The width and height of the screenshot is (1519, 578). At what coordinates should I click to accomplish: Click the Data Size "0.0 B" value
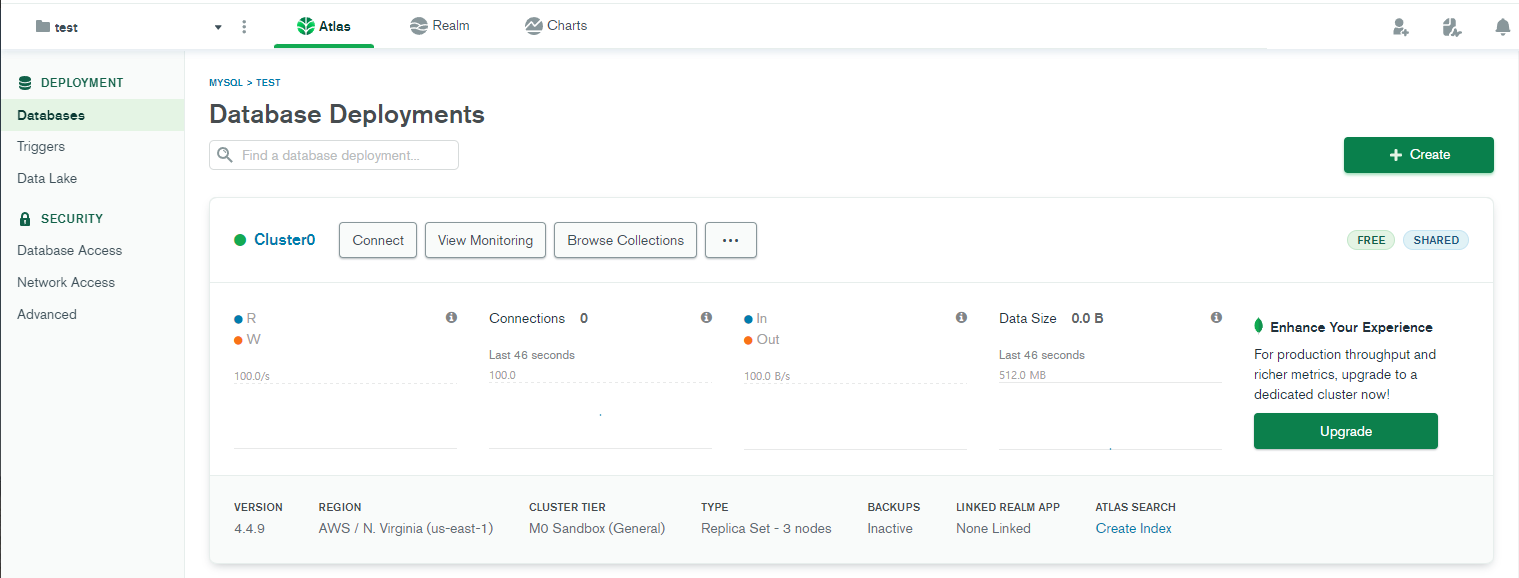click(1087, 319)
